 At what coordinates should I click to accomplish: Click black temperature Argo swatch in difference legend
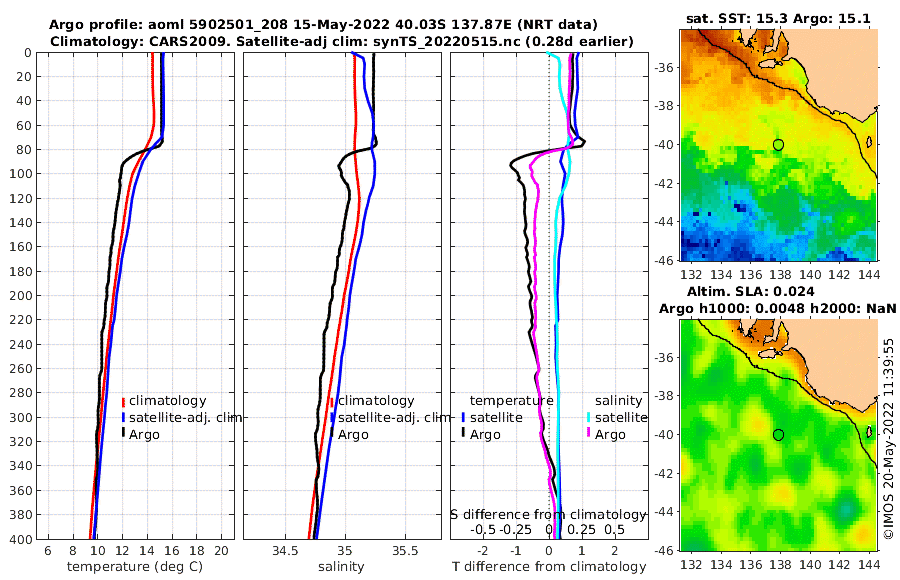[x=463, y=434]
